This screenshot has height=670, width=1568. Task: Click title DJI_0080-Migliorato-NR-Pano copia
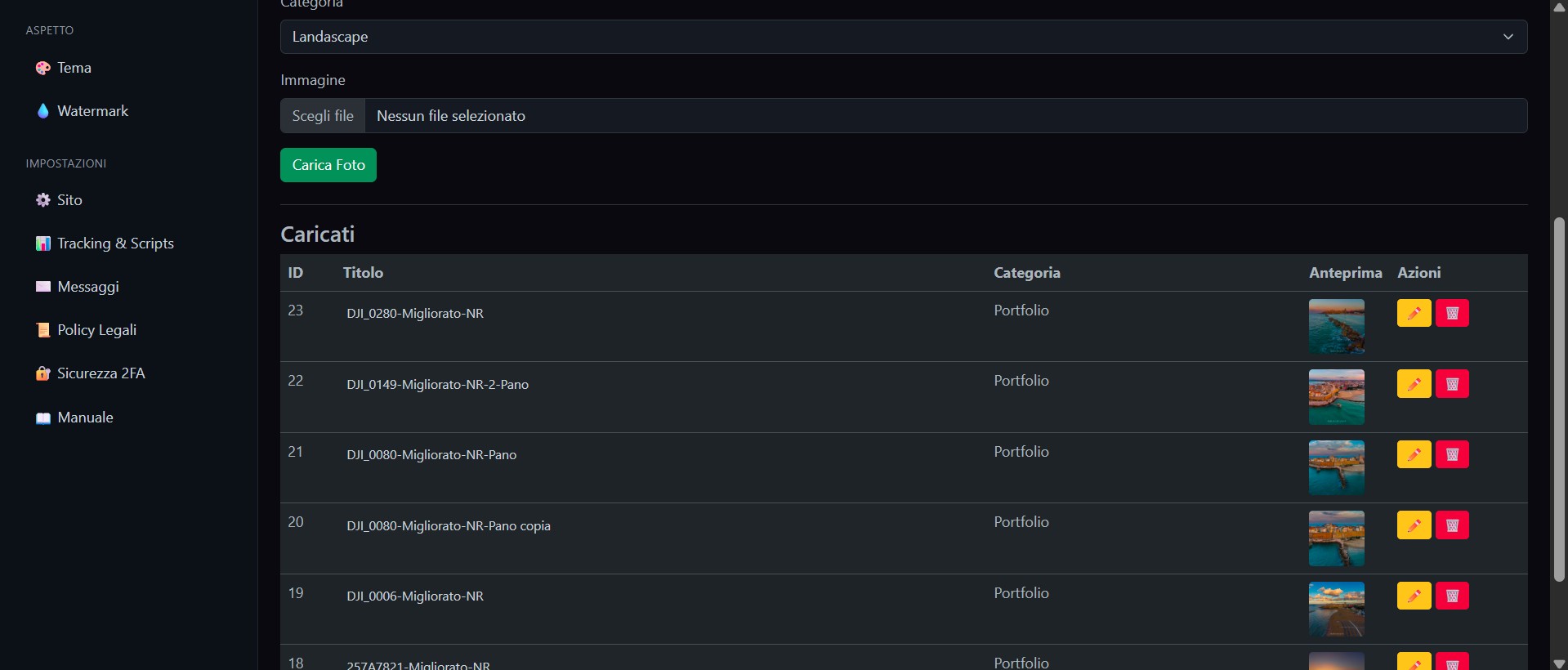point(449,526)
